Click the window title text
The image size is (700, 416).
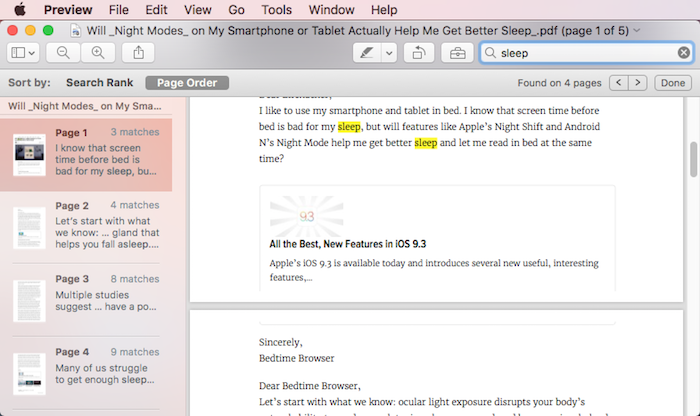[x=358, y=30]
